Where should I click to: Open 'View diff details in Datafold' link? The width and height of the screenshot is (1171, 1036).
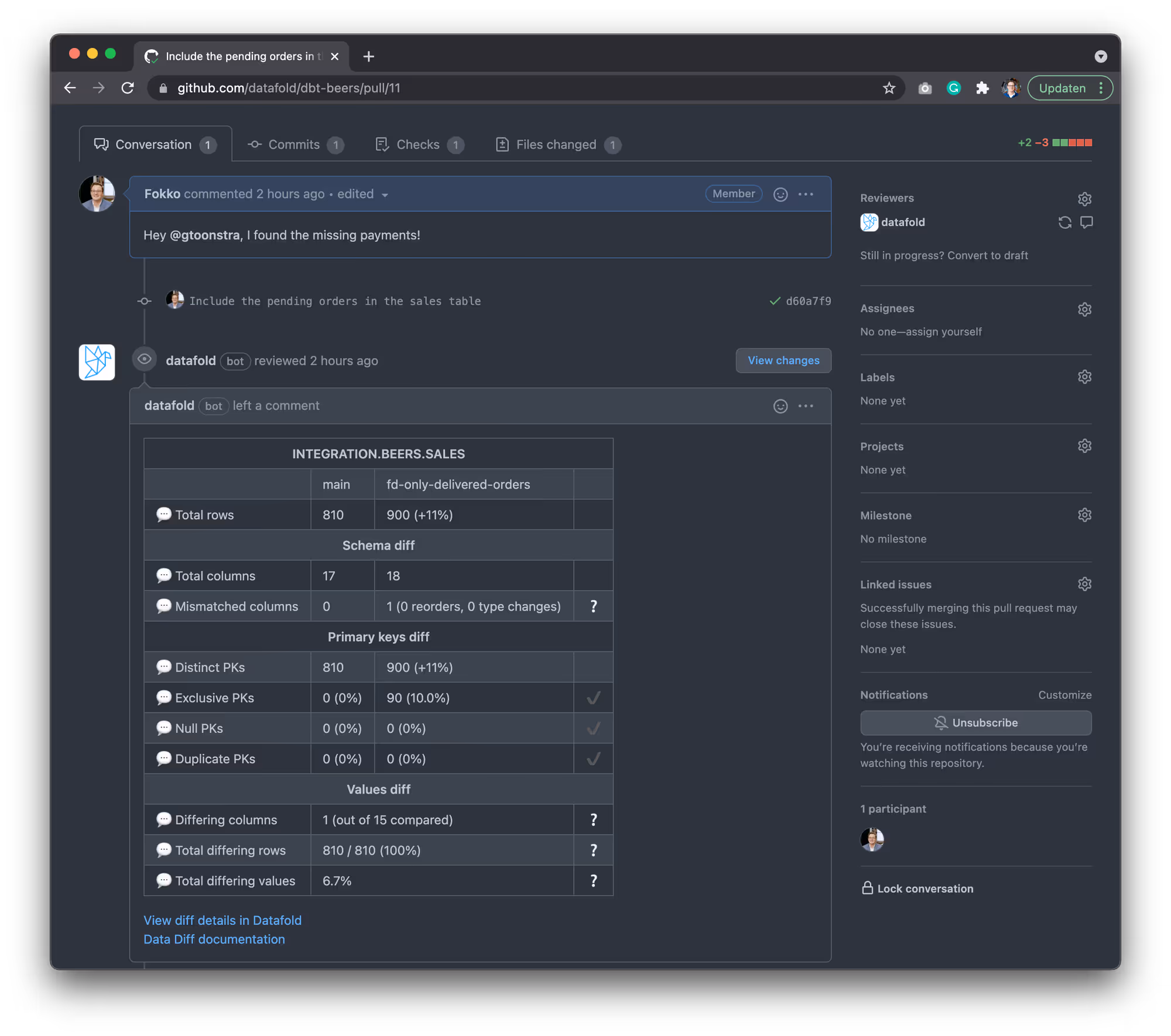pyautogui.click(x=222, y=920)
